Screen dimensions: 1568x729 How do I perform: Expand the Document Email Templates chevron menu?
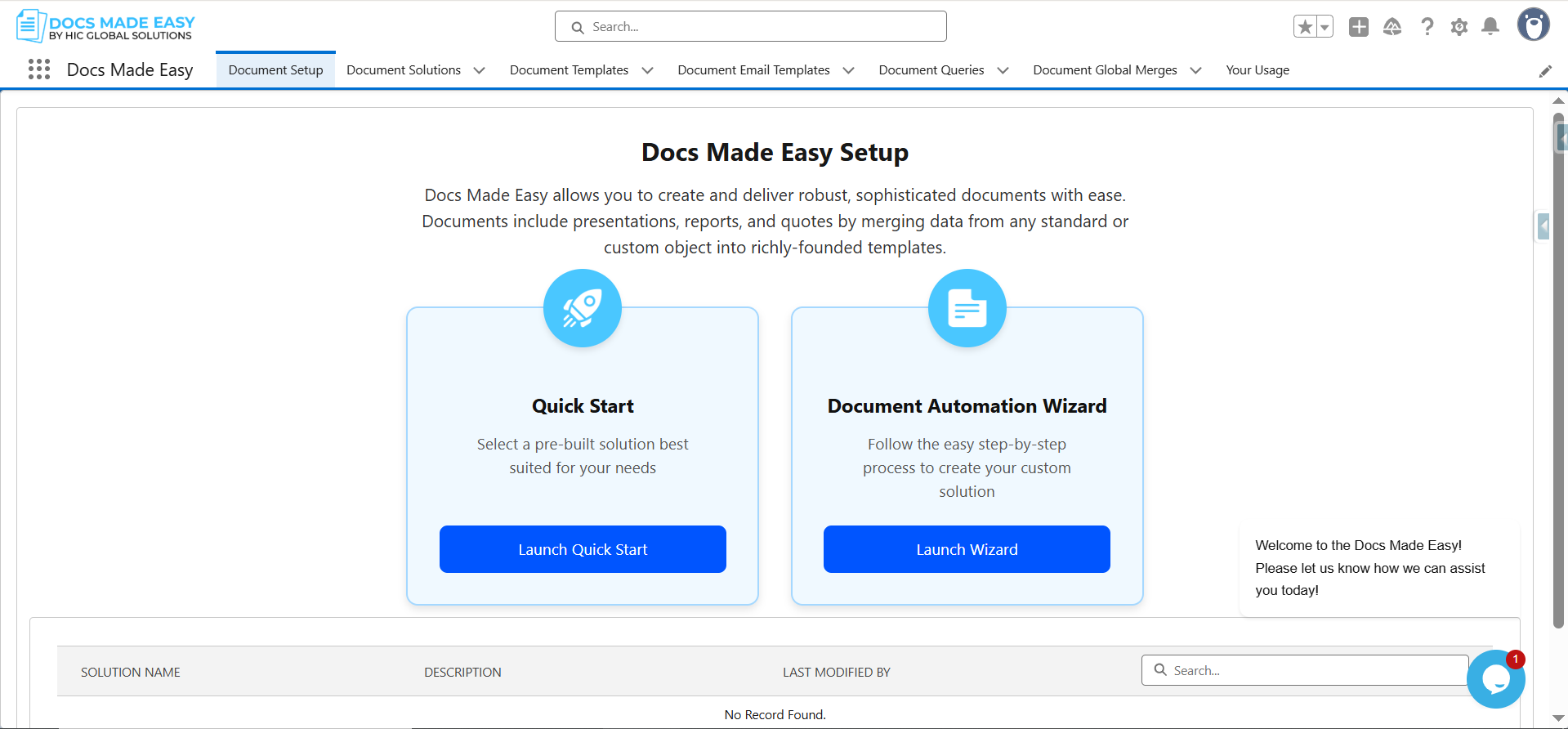pyautogui.click(x=849, y=70)
